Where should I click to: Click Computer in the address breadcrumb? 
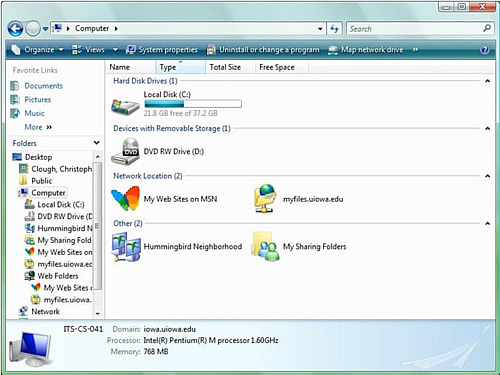[x=92, y=29]
